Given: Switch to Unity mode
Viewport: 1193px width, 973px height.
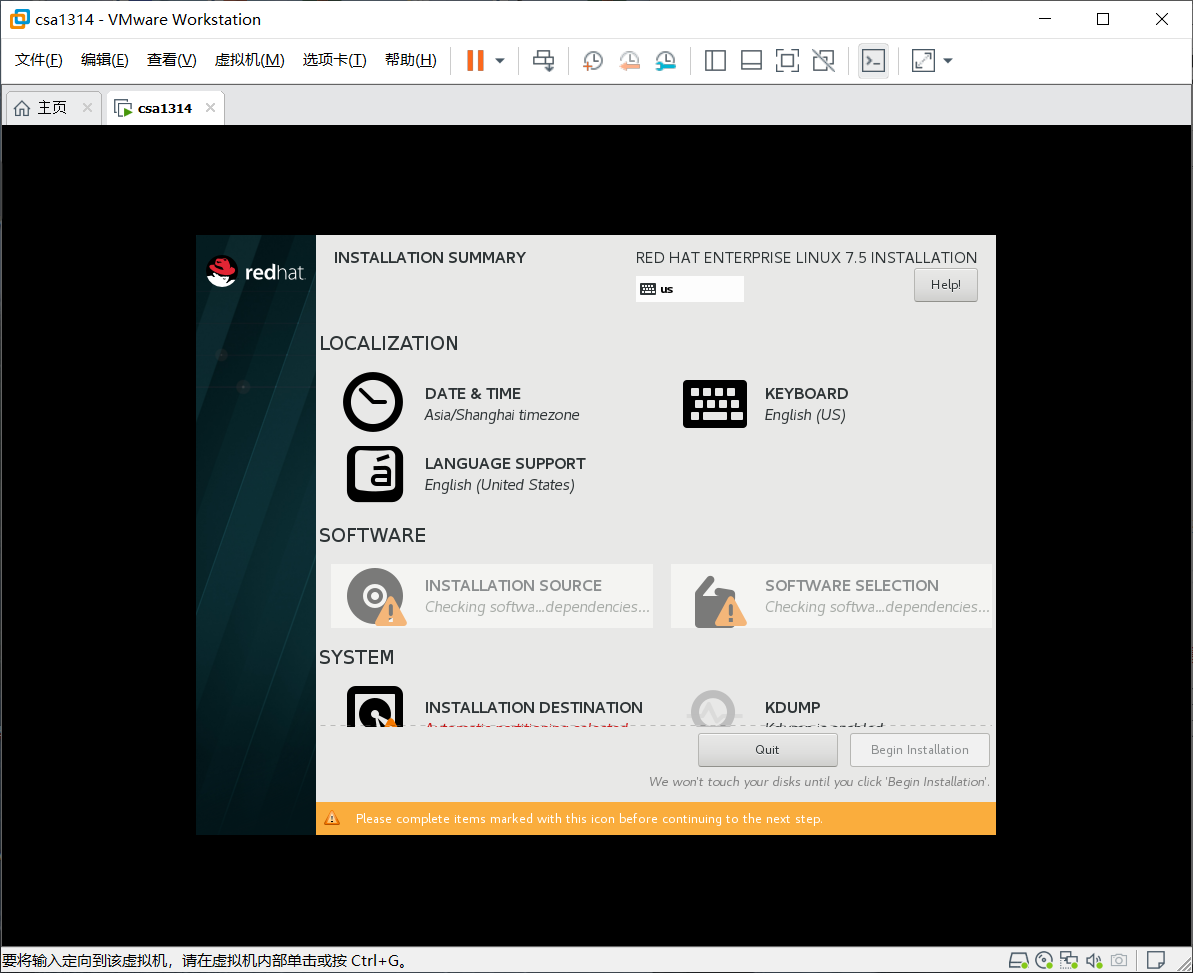Looking at the screenshot, I should pyautogui.click(x=823, y=60).
